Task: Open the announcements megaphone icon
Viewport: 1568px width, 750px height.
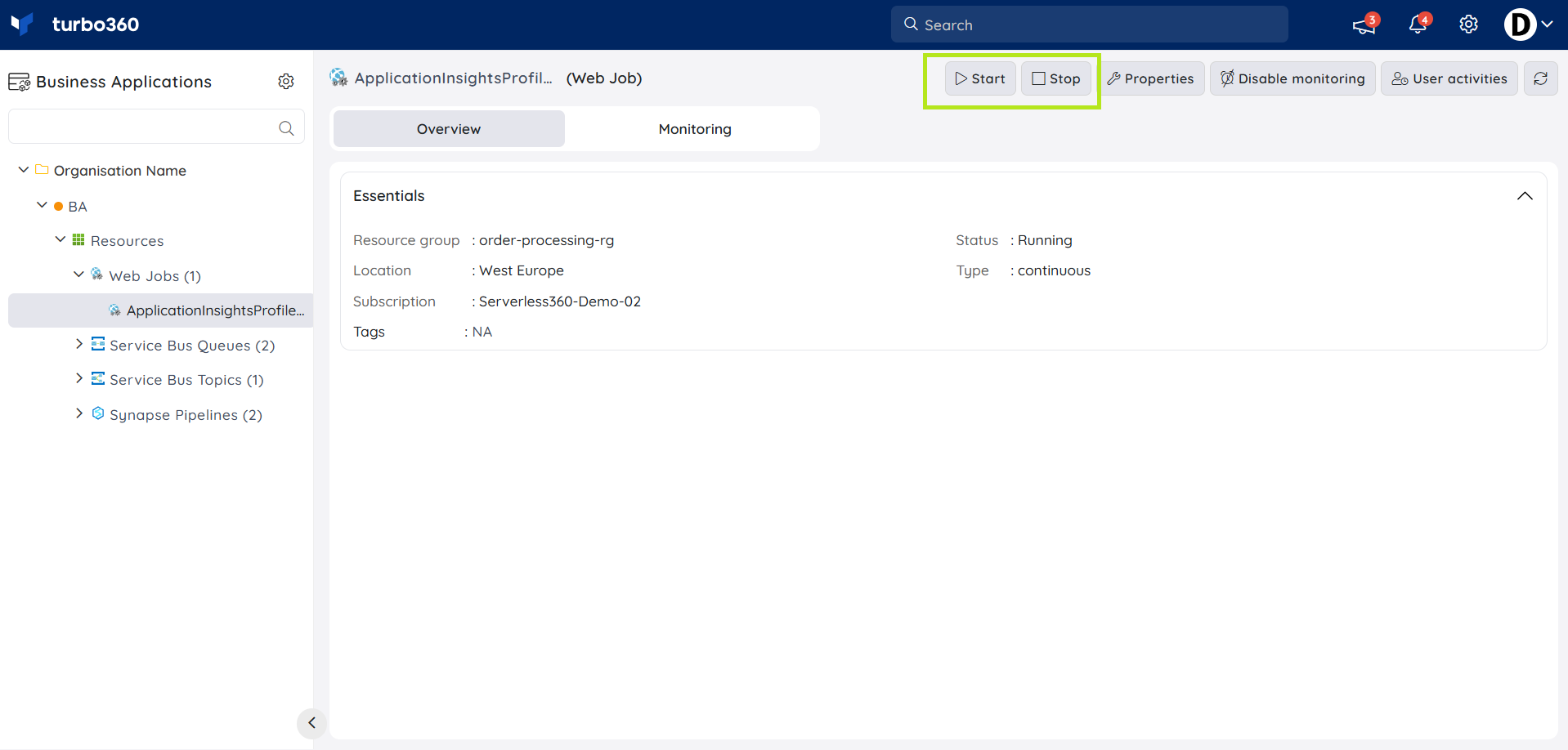Action: [x=1364, y=25]
